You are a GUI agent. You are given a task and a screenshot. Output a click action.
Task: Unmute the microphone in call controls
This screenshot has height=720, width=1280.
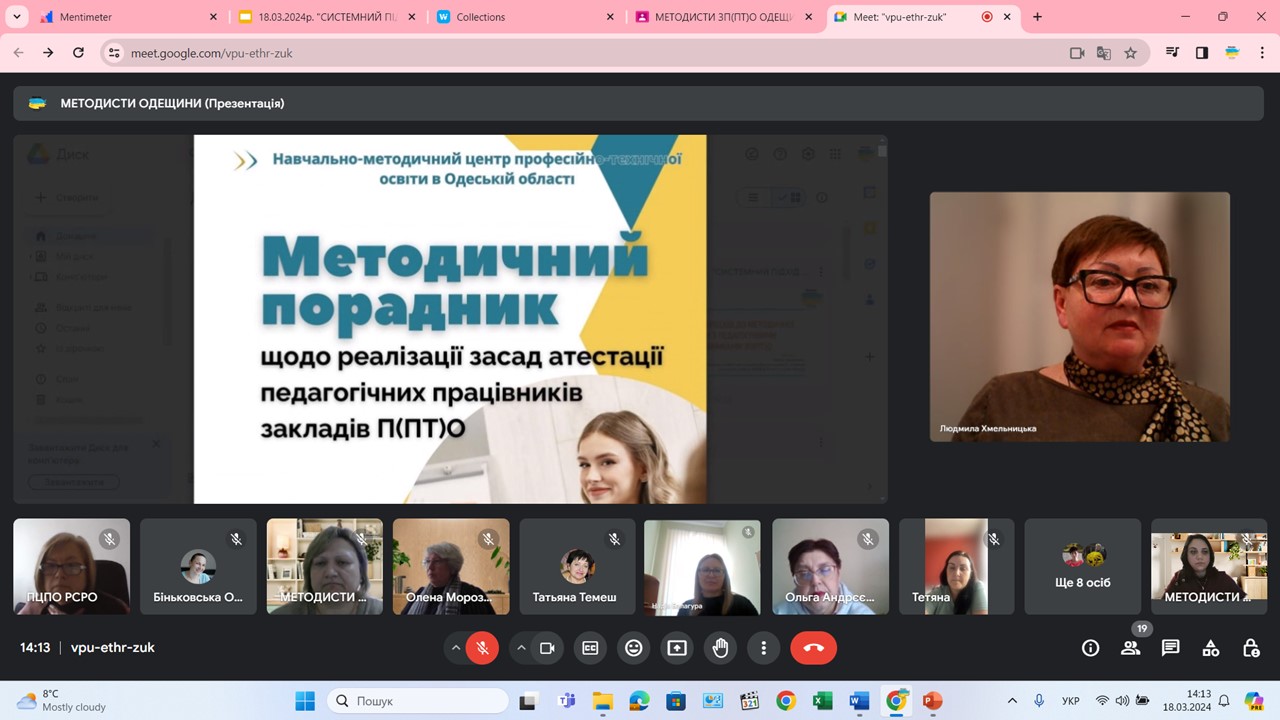pos(482,648)
